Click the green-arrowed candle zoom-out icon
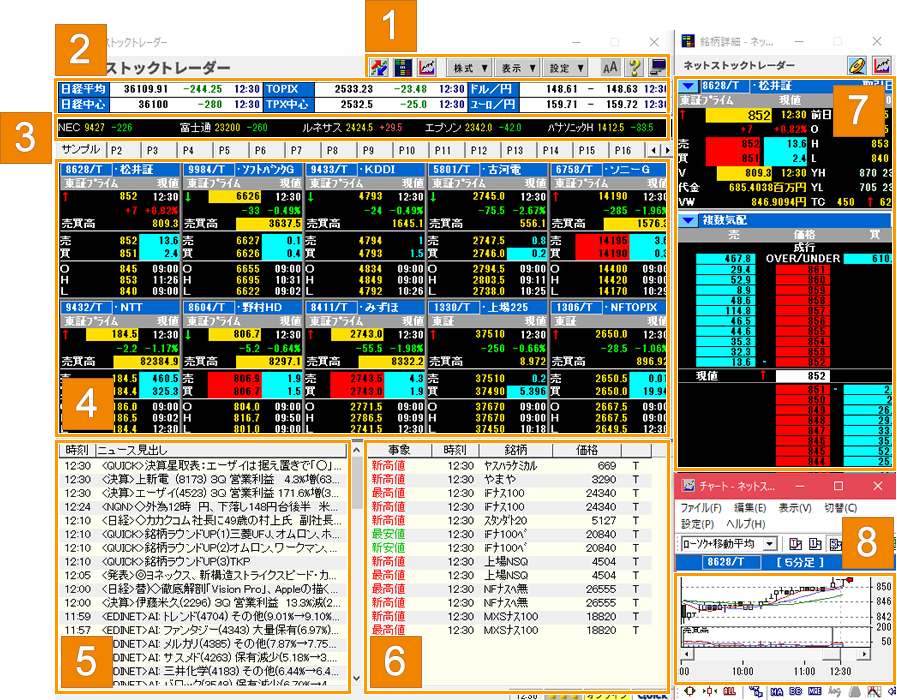 689,691
